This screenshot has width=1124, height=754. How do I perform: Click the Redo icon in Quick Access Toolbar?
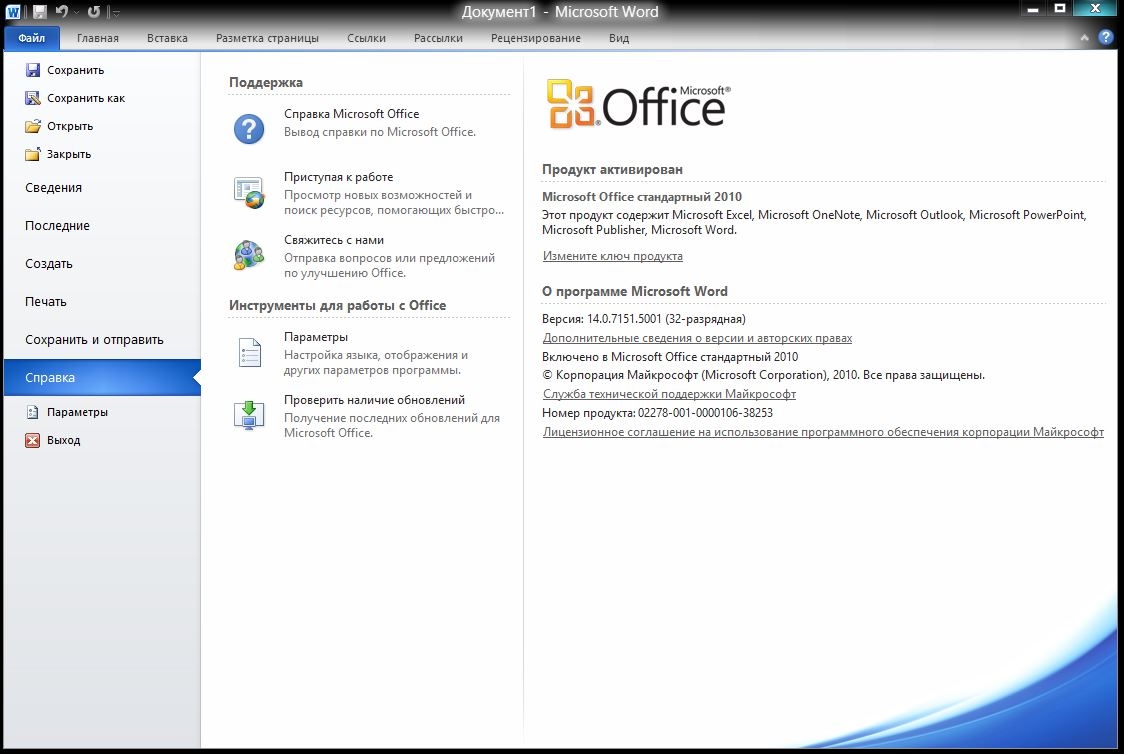point(94,12)
